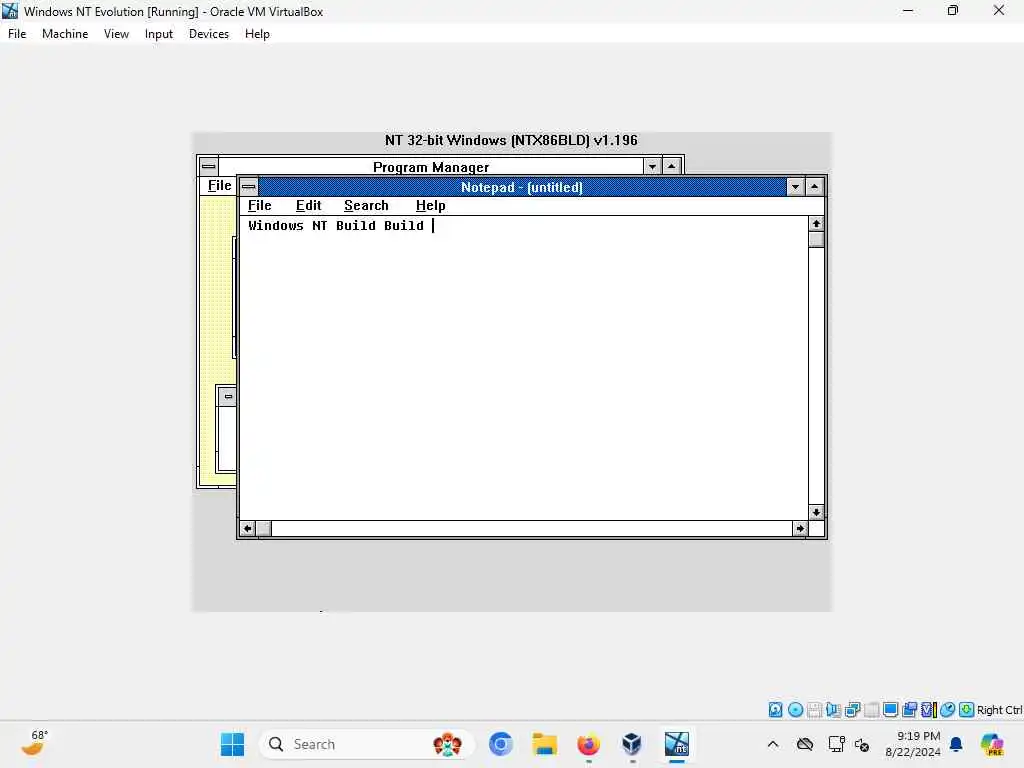Click Program Manager's minimize down-arrow button
This screenshot has height=768, width=1024.
[652, 166]
